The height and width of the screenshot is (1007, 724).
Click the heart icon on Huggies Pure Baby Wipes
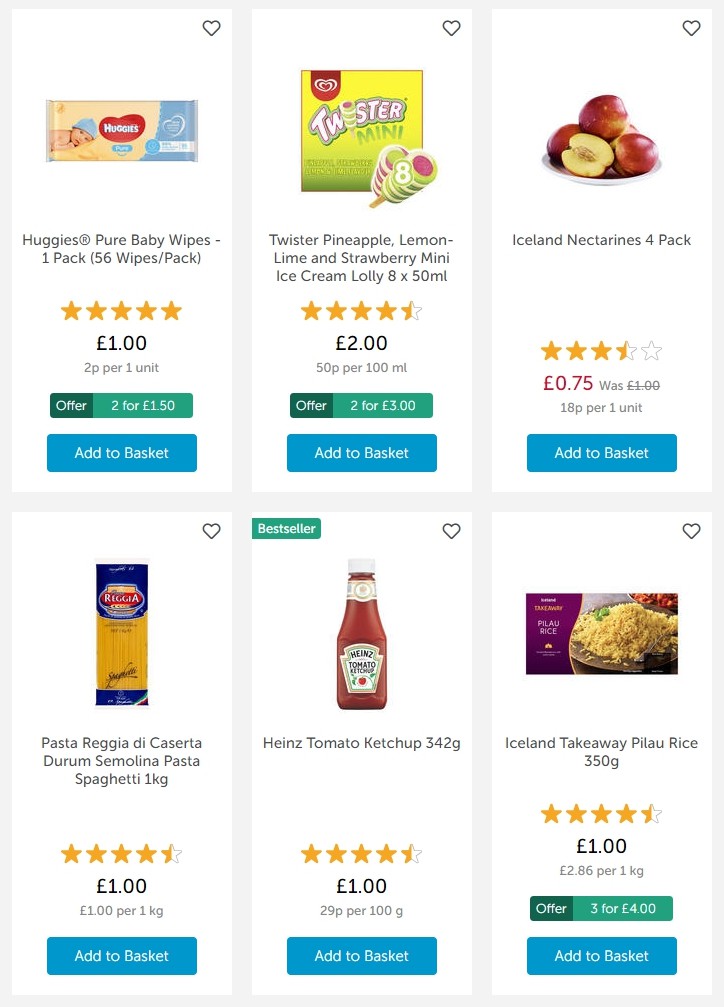[x=211, y=28]
